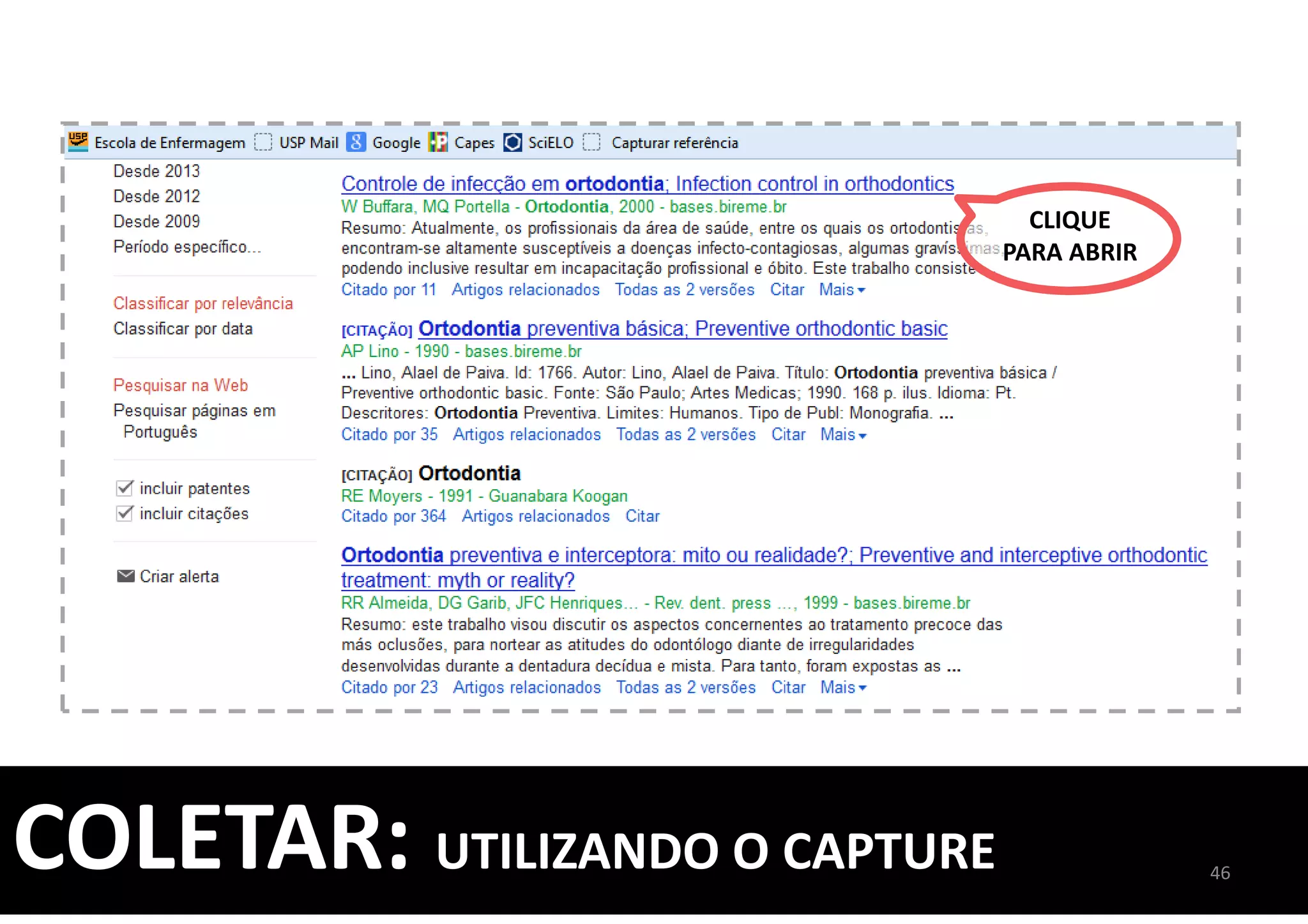
Task: Expand Mais dropdown under Buffara result
Action: pyautogui.click(x=842, y=290)
